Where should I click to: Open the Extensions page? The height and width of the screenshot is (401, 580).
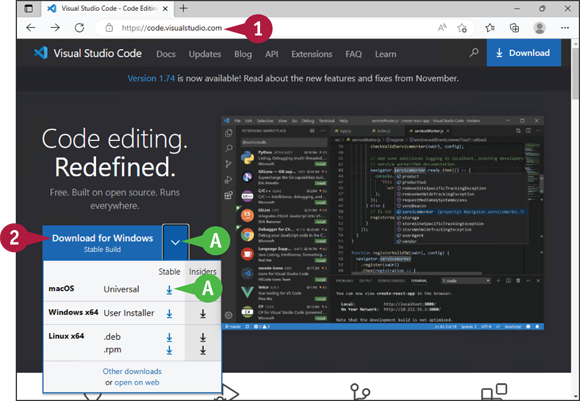pyautogui.click(x=312, y=54)
